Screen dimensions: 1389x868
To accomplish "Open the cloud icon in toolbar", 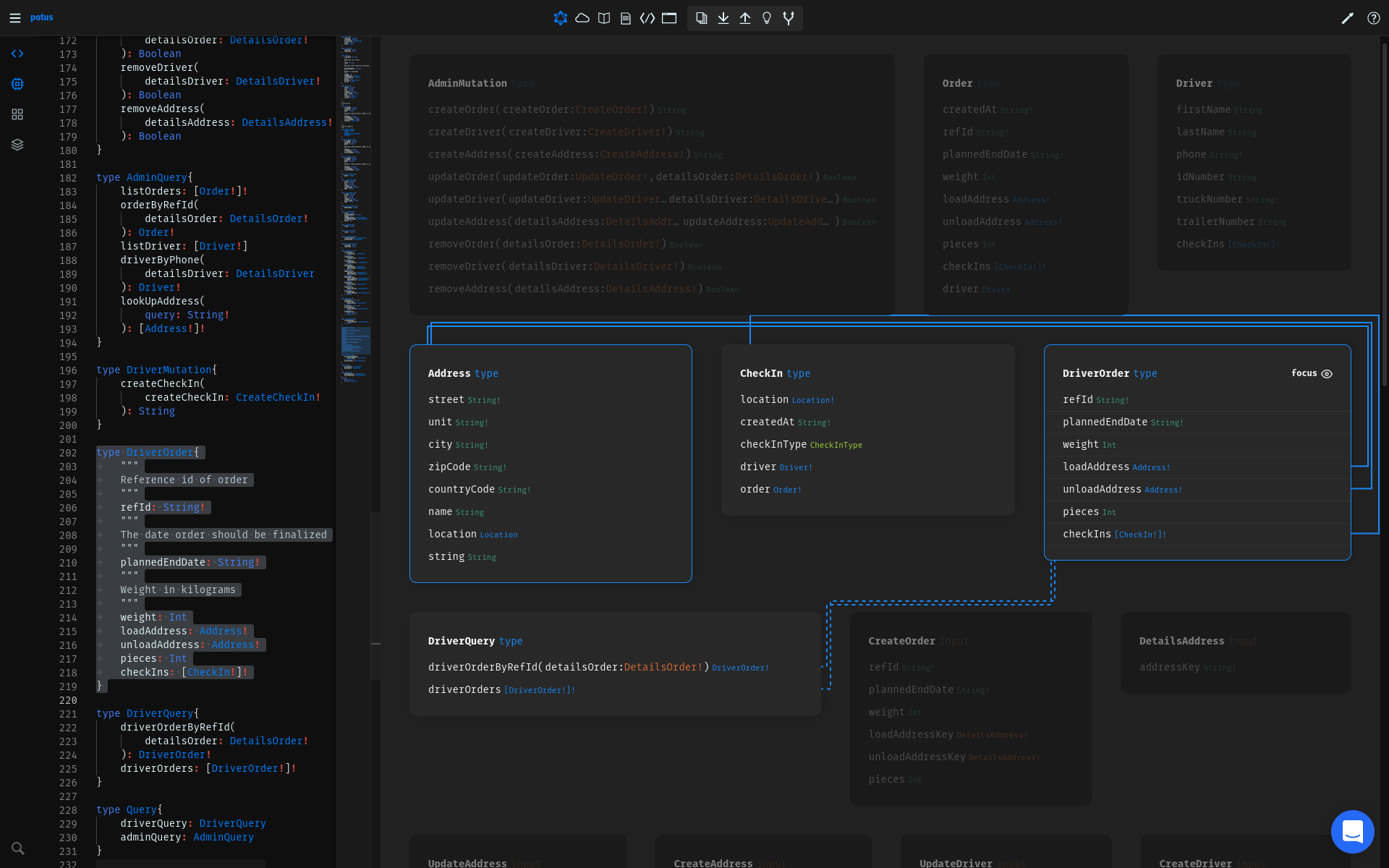I will pos(582,18).
